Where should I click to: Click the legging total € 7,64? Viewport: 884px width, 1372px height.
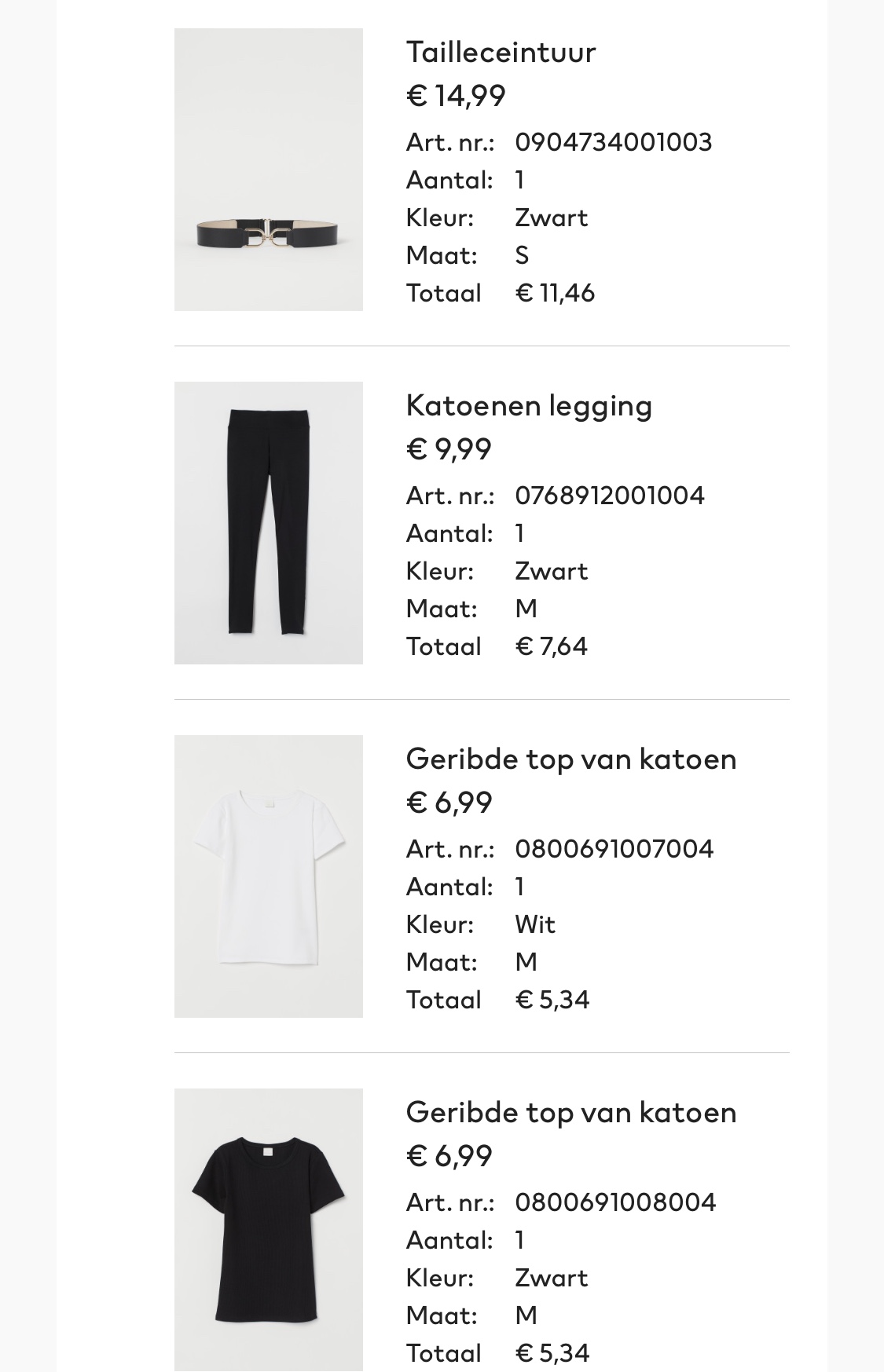pos(551,646)
